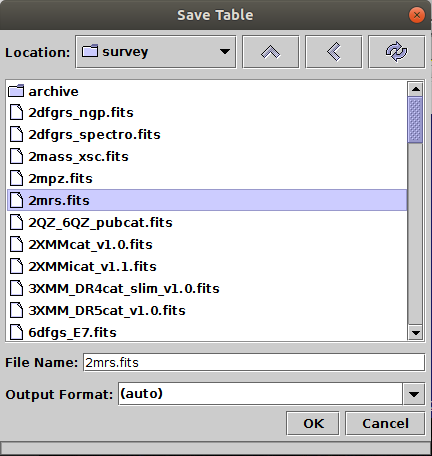
Task: Cancel the Save Table dialog
Action: point(385,424)
